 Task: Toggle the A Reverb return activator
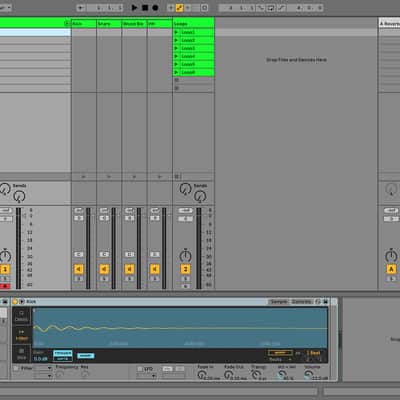[x=391, y=269]
